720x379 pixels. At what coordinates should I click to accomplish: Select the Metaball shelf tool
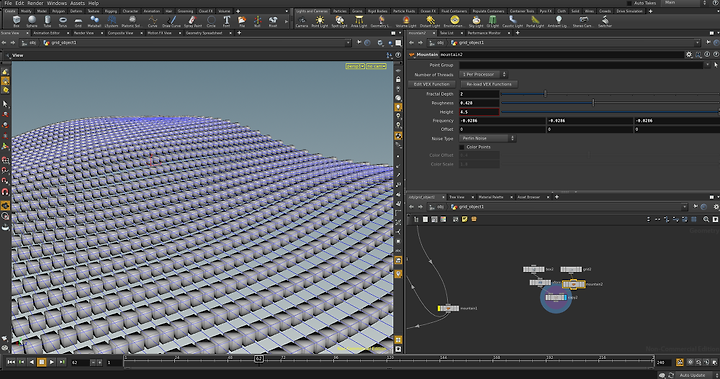click(x=94, y=21)
